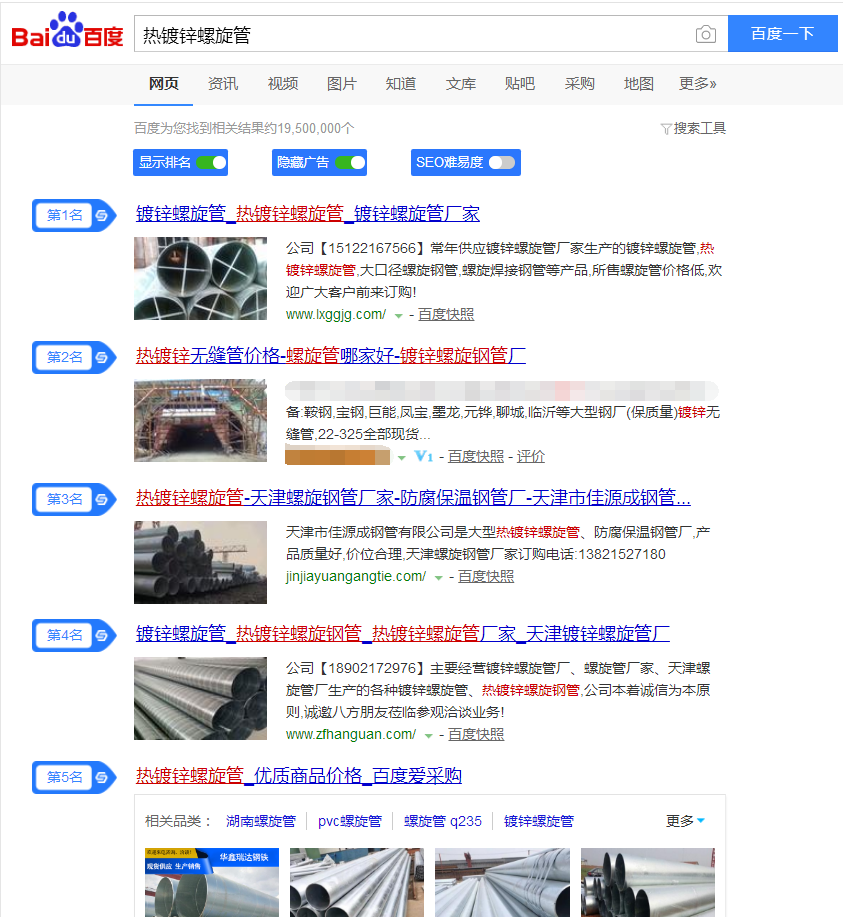Image resolution: width=843 pixels, height=917 pixels.
Task: Open fourth result spiral pipe thumbnail
Action: click(200, 698)
